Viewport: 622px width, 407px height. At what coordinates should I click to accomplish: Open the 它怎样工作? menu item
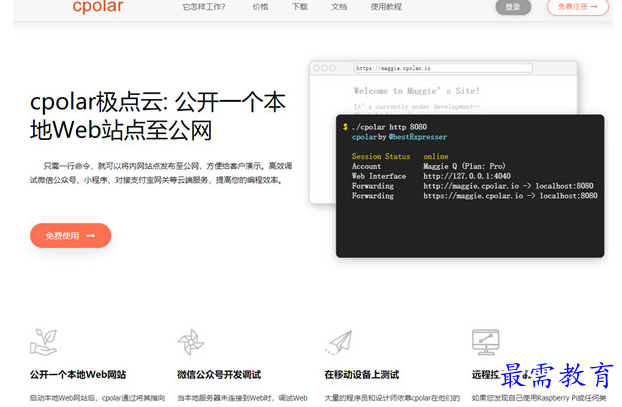204,7
